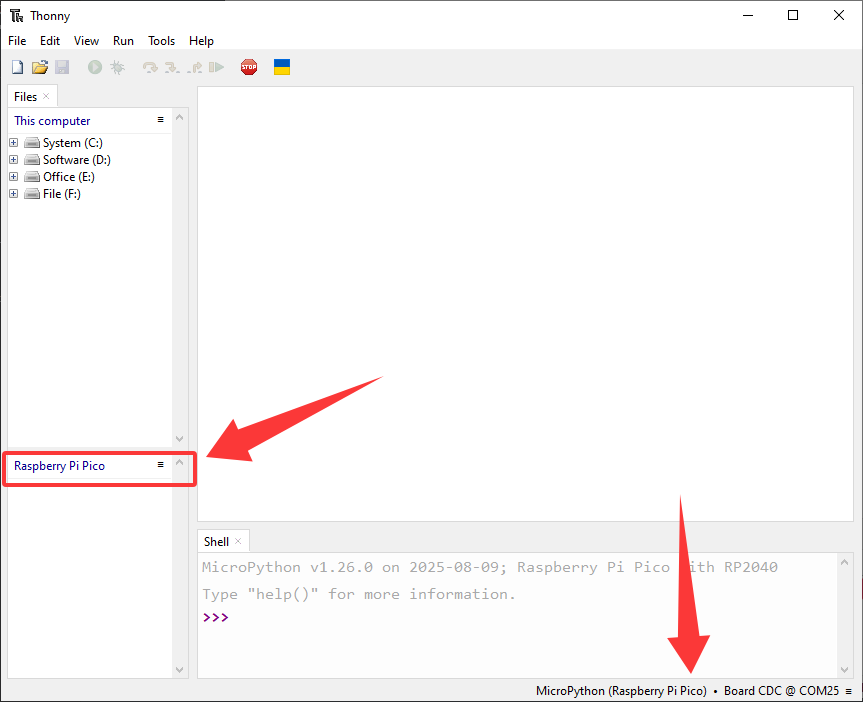Click the Resume debugging icon
Viewport: 863px width, 702px height.
click(216, 67)
